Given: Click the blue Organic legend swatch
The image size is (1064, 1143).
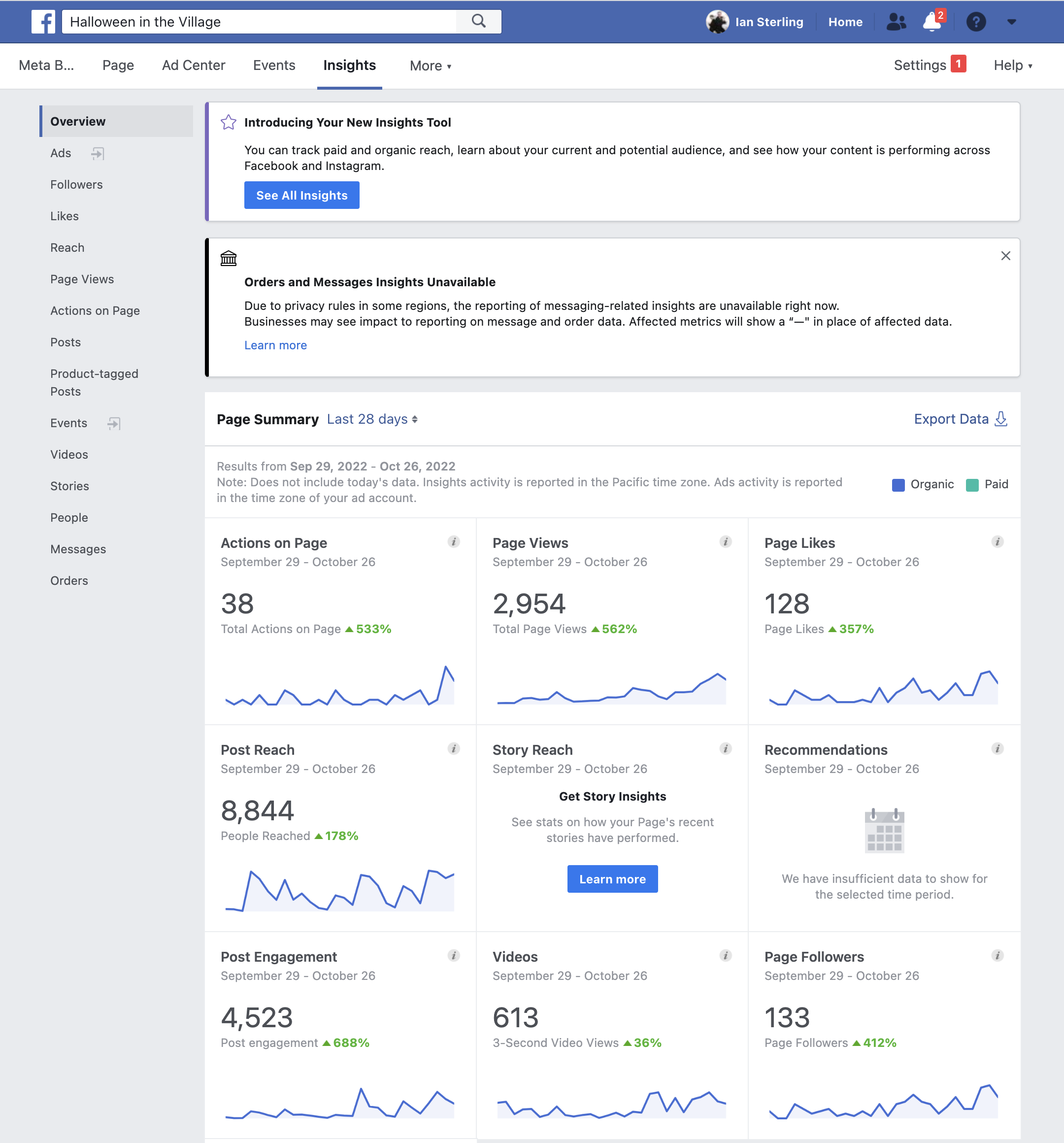Looking at the screenshot, I should click(898, 485).
